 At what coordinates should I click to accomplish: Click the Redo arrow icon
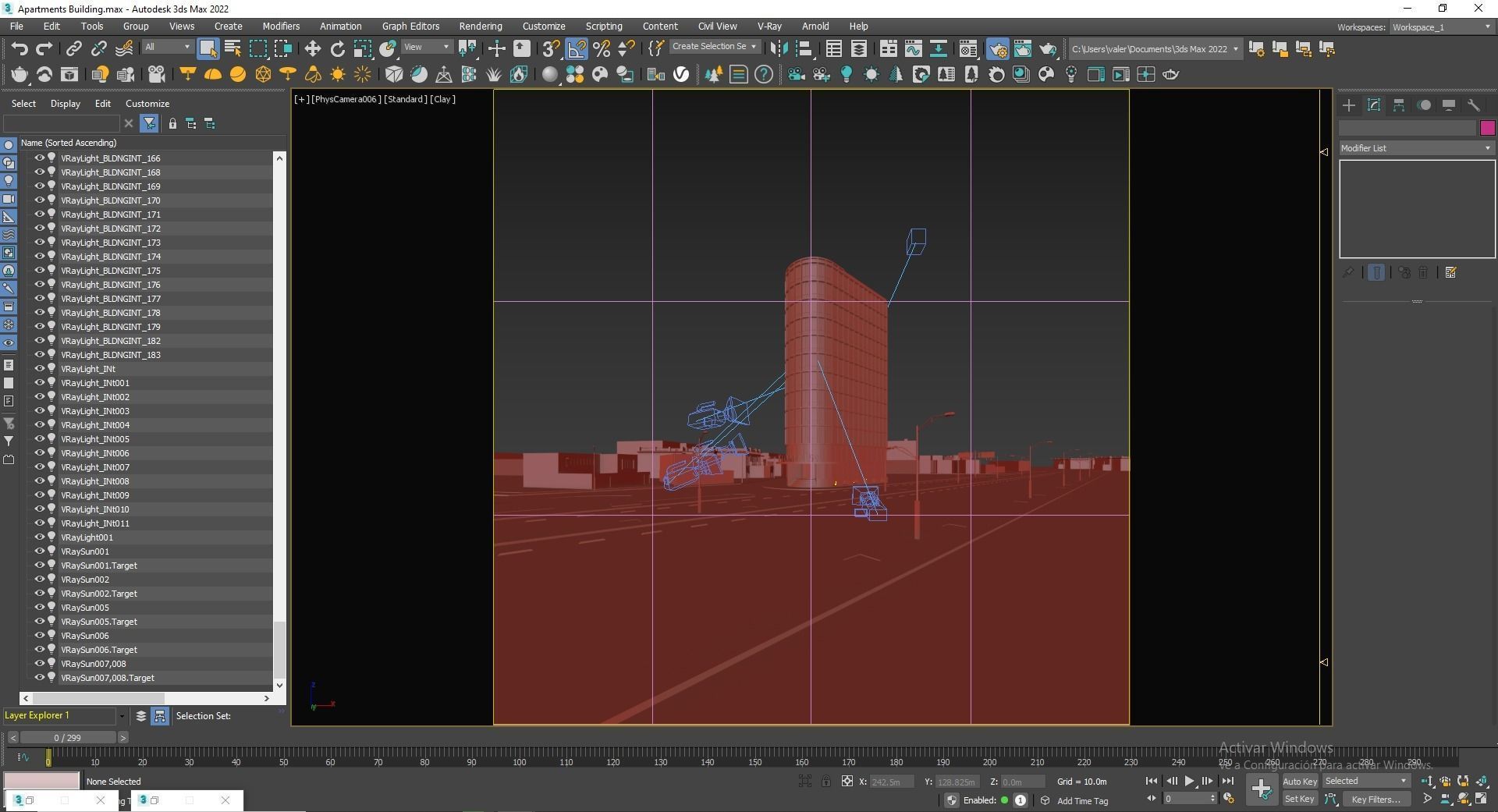point(44,48)
